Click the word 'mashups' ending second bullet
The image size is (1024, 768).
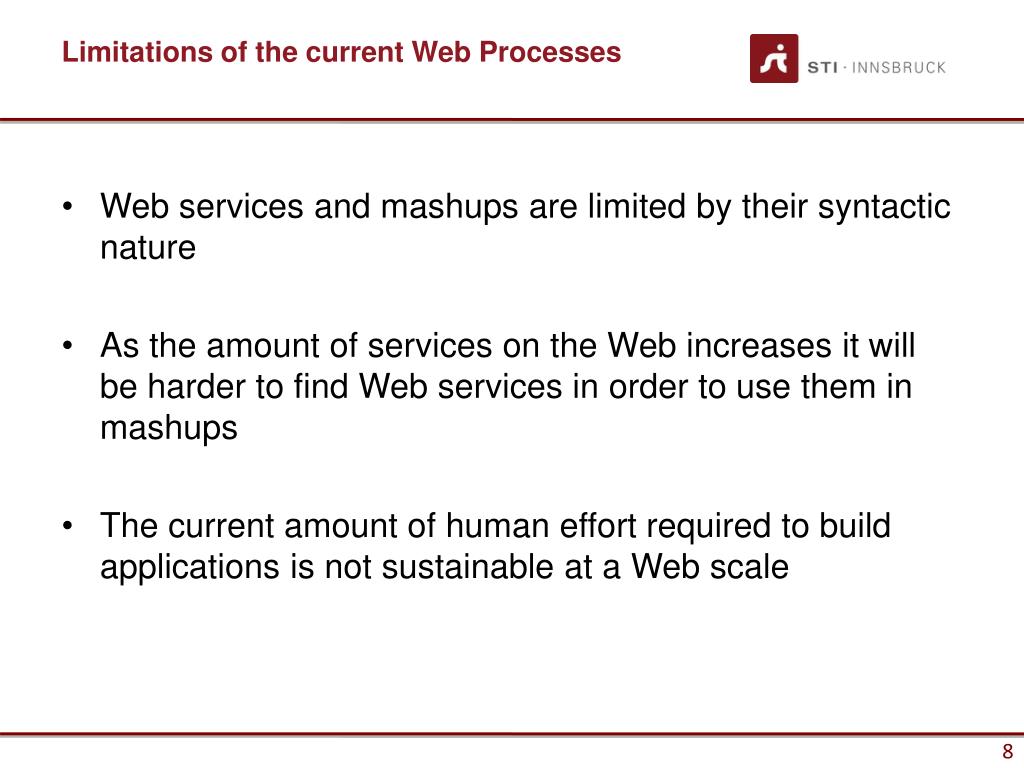click(x=168, y=430)
